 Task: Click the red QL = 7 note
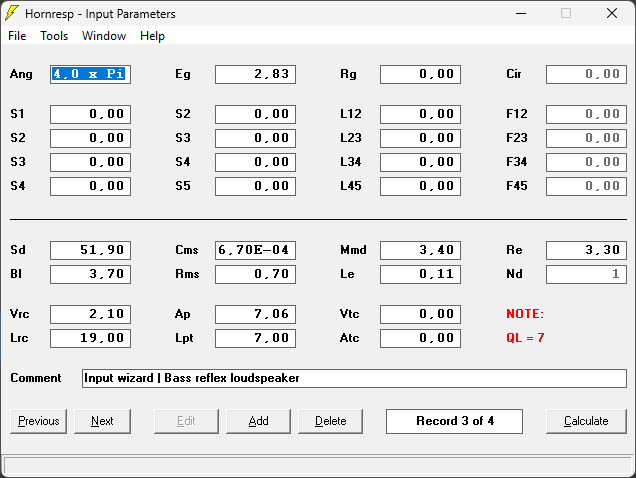[525, 338]
